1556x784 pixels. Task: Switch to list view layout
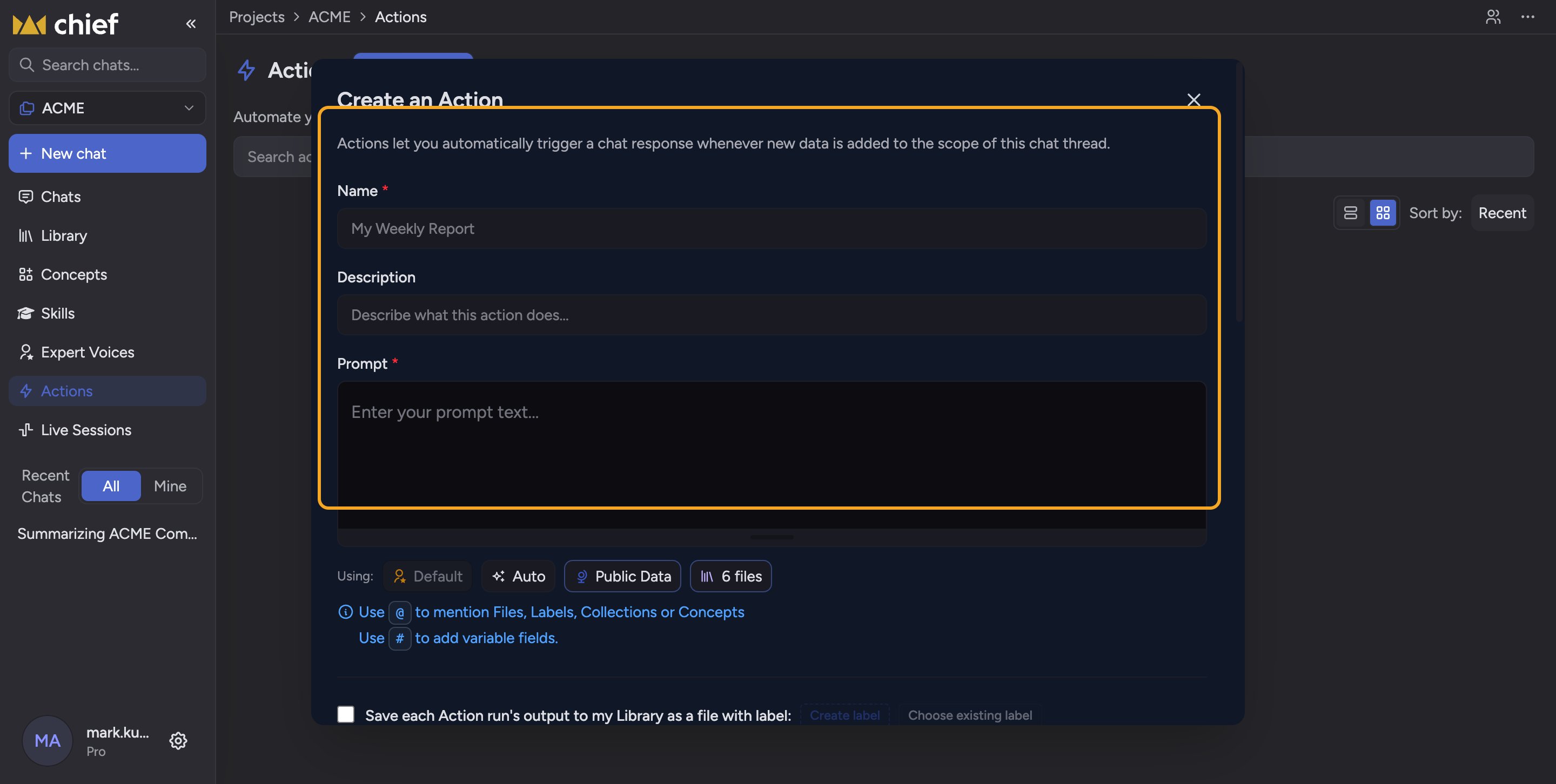click(x=1351, y=213)
